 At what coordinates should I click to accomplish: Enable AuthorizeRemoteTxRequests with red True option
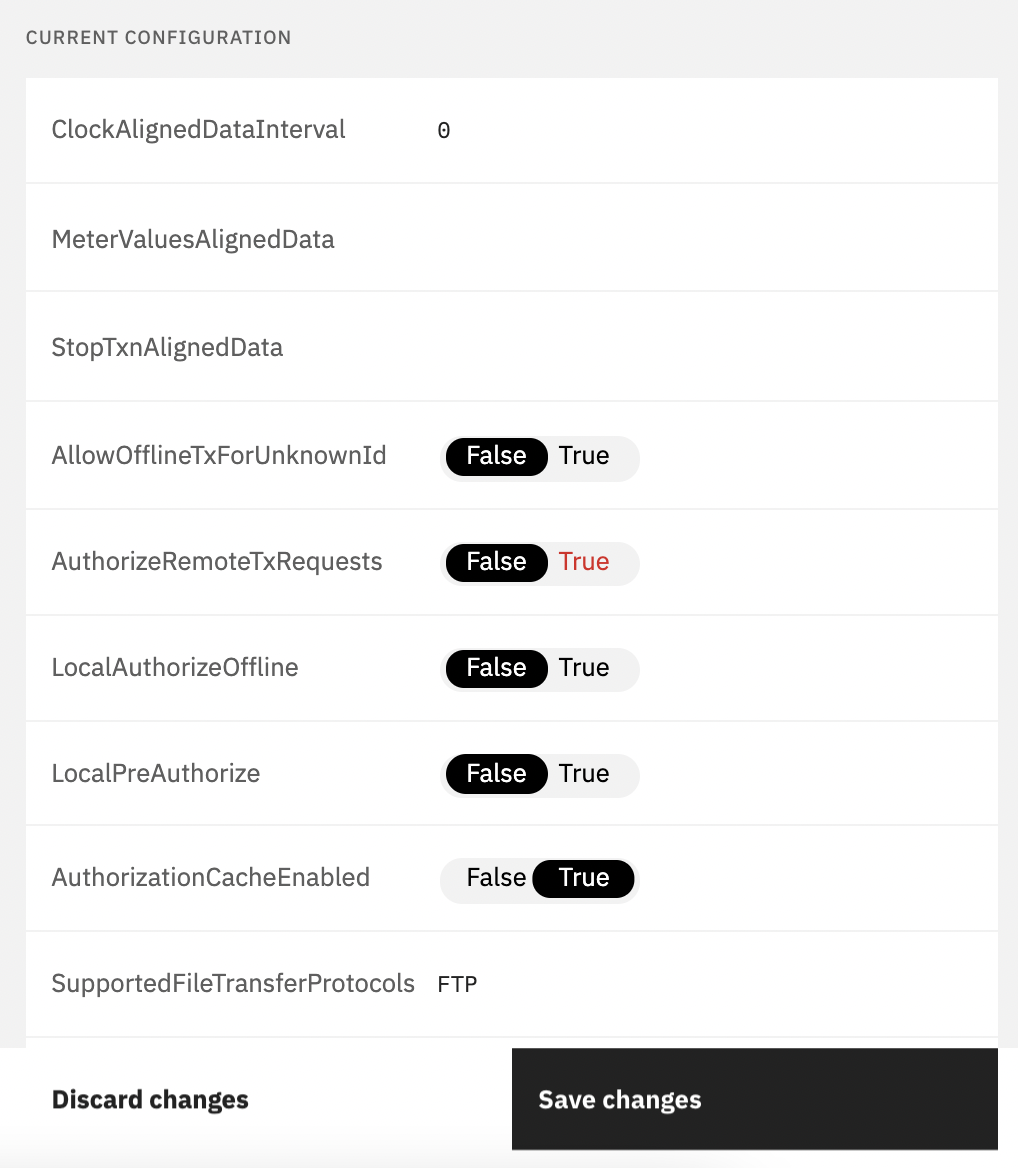pyautogui.click(x=585, y=562)
